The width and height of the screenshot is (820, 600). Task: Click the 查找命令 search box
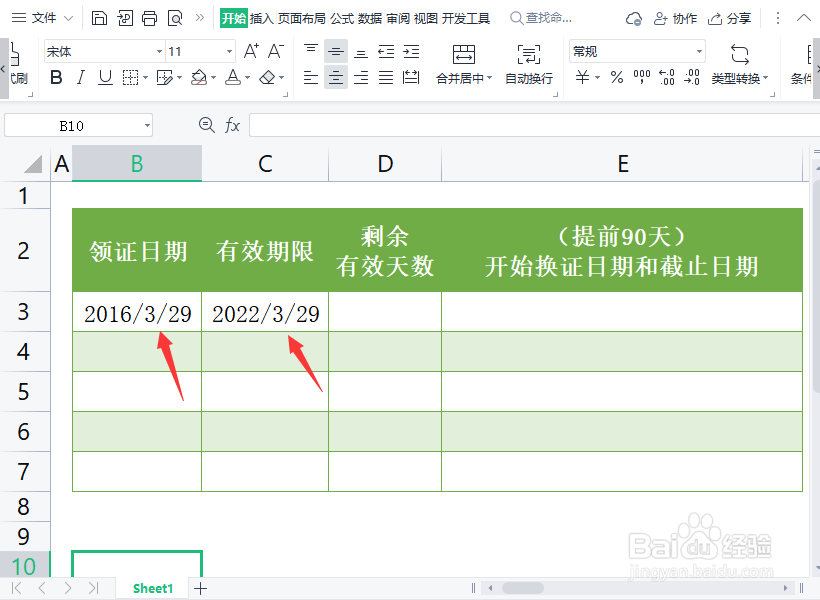541,18
